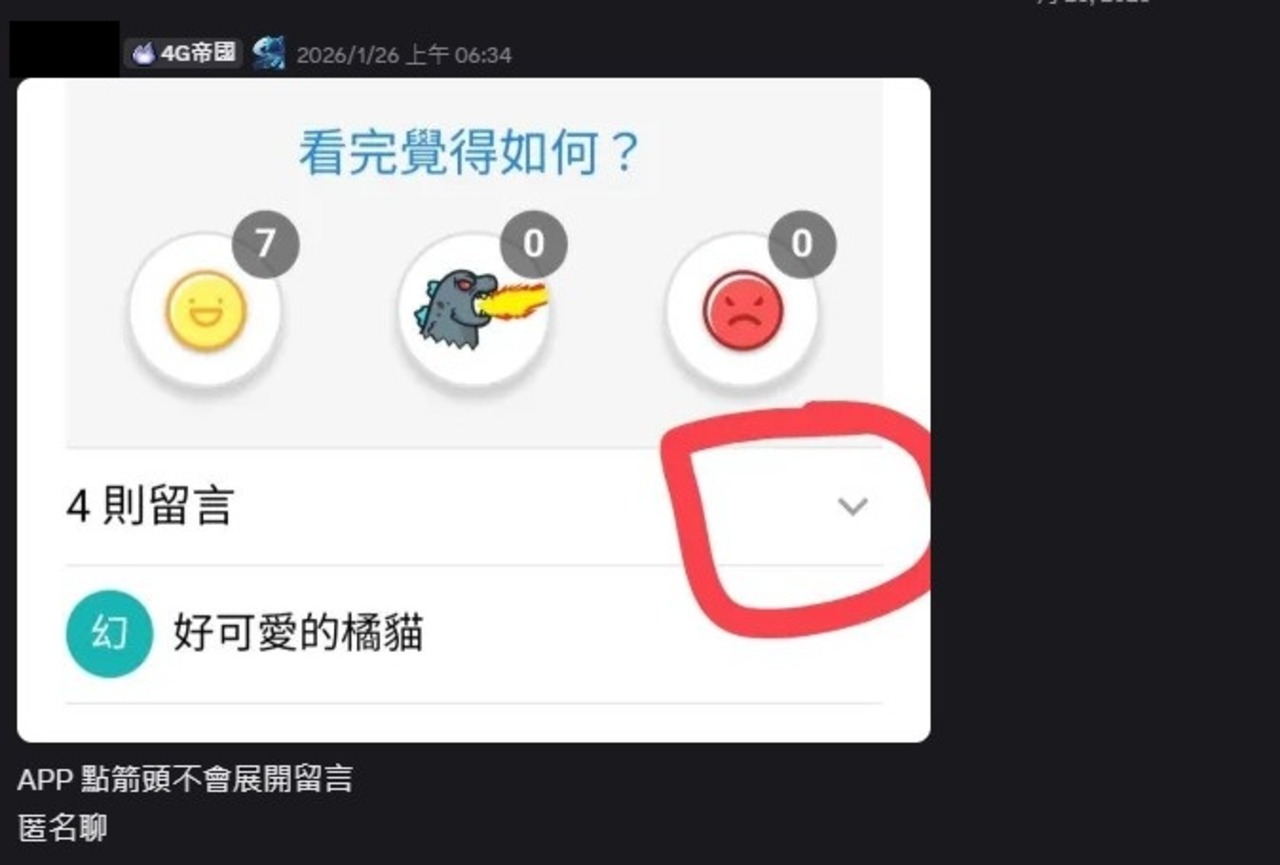Viewport: 1280px width, 865px height.
Task: Click the purple flame icon in 4G帝国 badge
Action: [145, 54]
